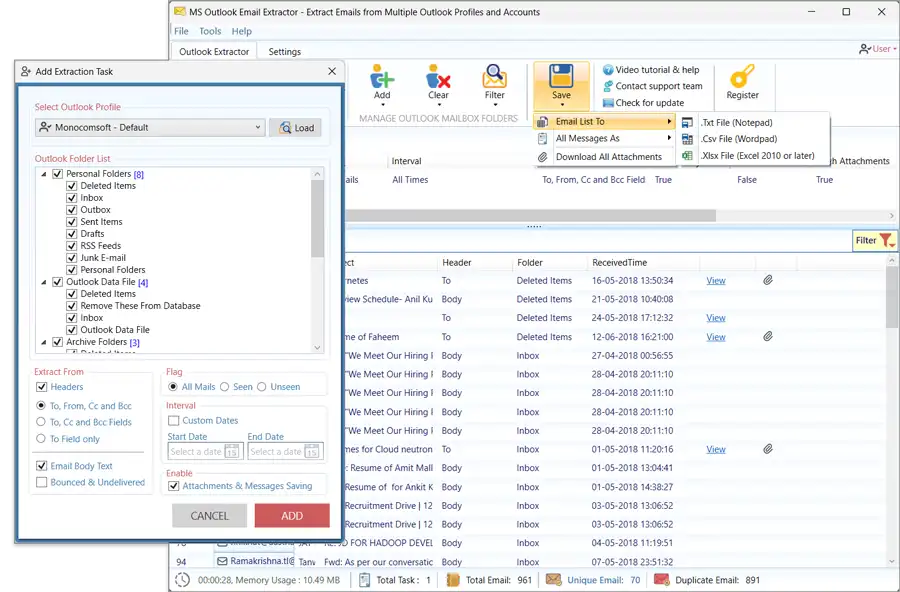The width and height of the screenshot is (900, 592).
Task: Open the Filter button dropdown arrow
Action: tap(495, 105)
